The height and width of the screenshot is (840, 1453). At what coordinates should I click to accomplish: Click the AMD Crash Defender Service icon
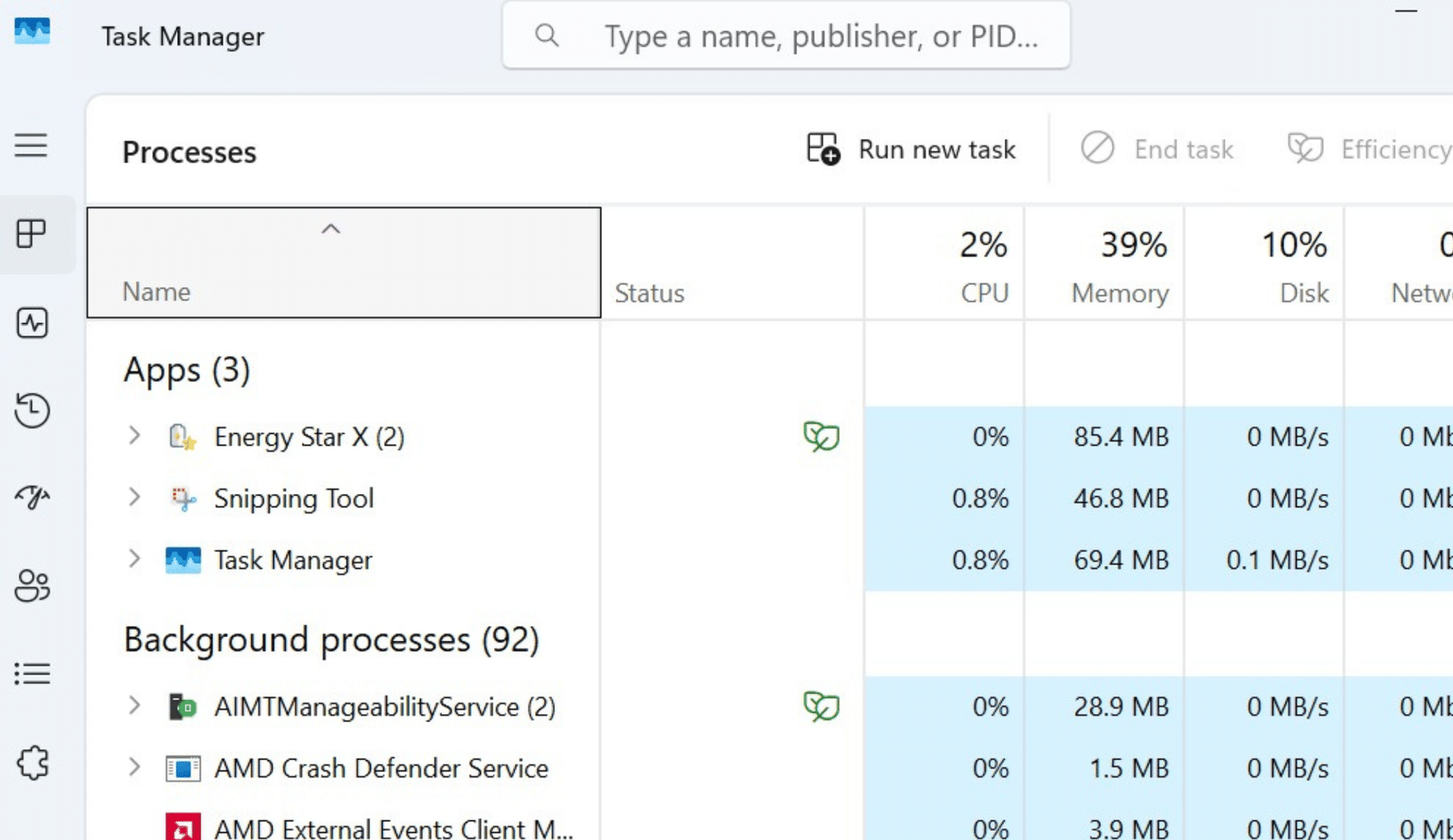[x=182, y=768]
